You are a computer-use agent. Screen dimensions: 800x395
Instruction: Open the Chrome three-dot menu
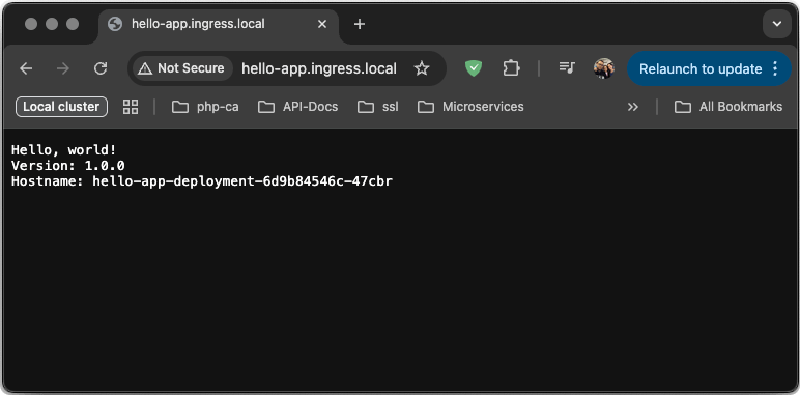tap(775, 68)
